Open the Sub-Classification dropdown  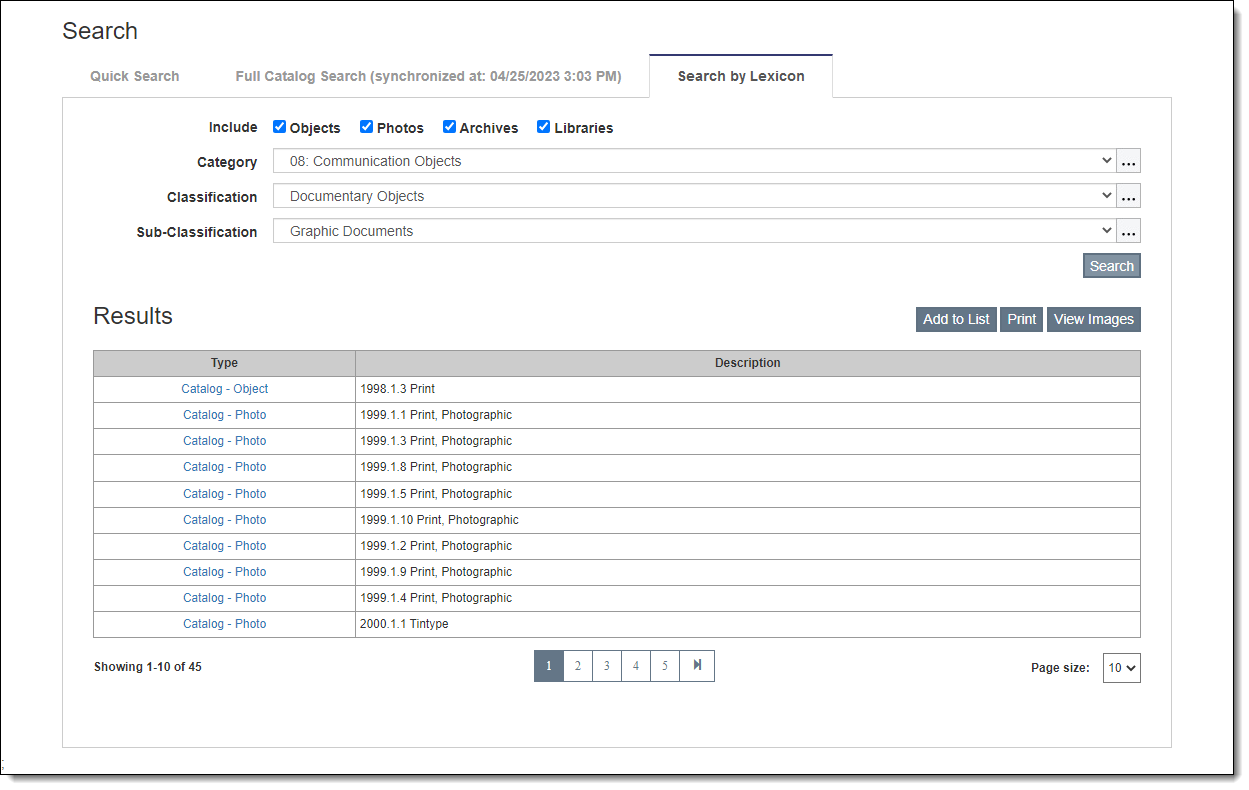point(694,231)
